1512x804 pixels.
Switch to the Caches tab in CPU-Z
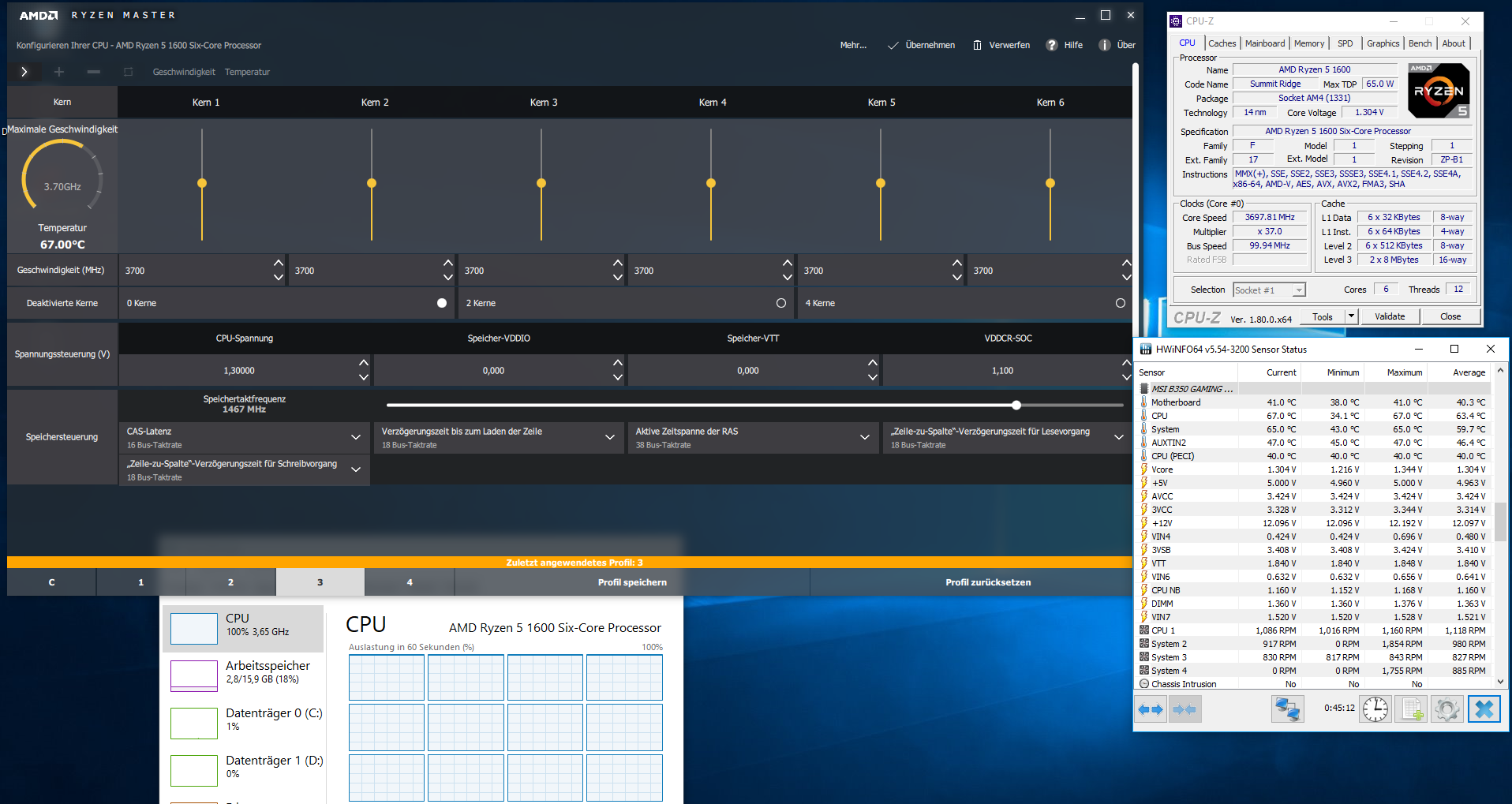click(1222, 43)
